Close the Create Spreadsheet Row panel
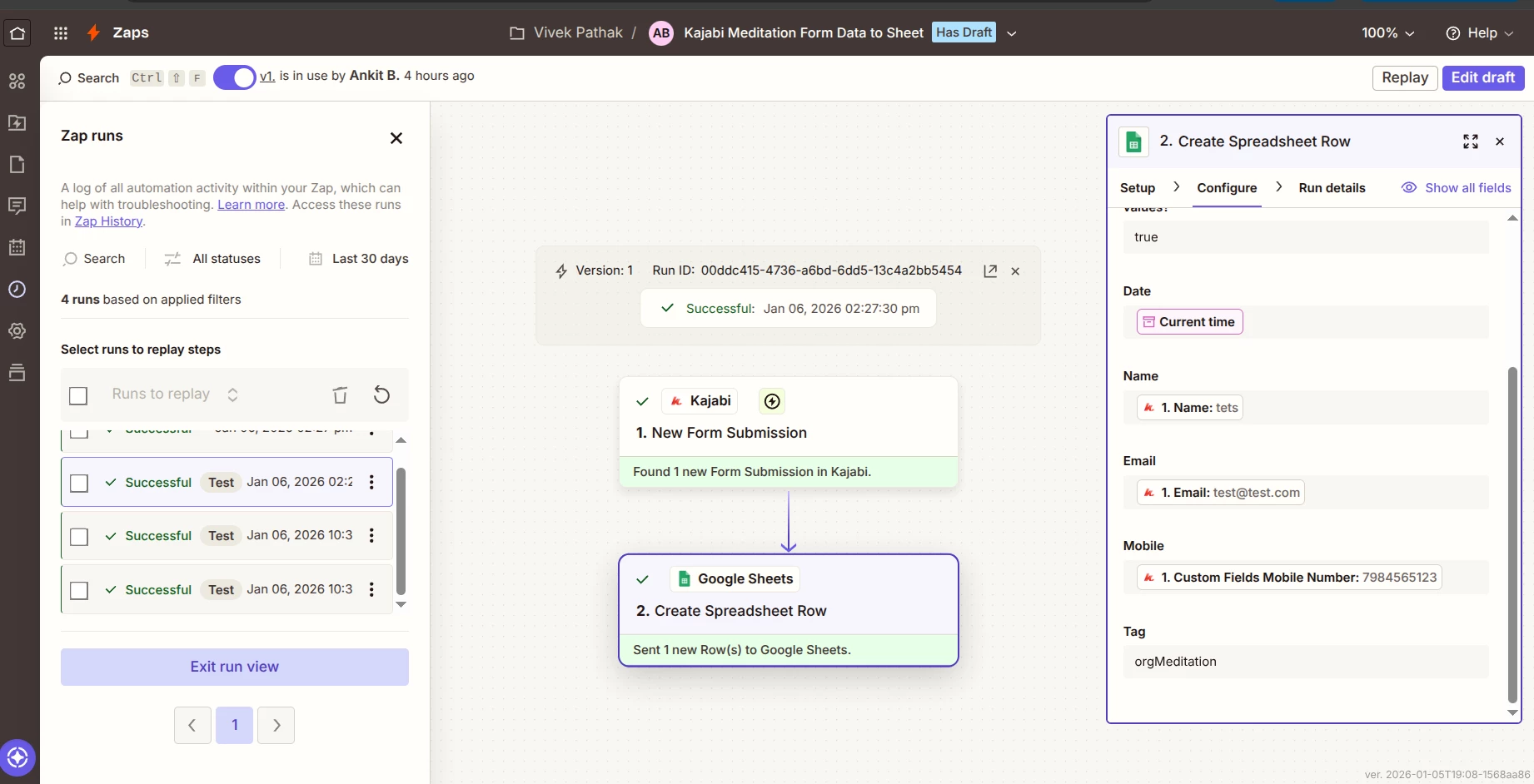 (x=1500, y=141)
